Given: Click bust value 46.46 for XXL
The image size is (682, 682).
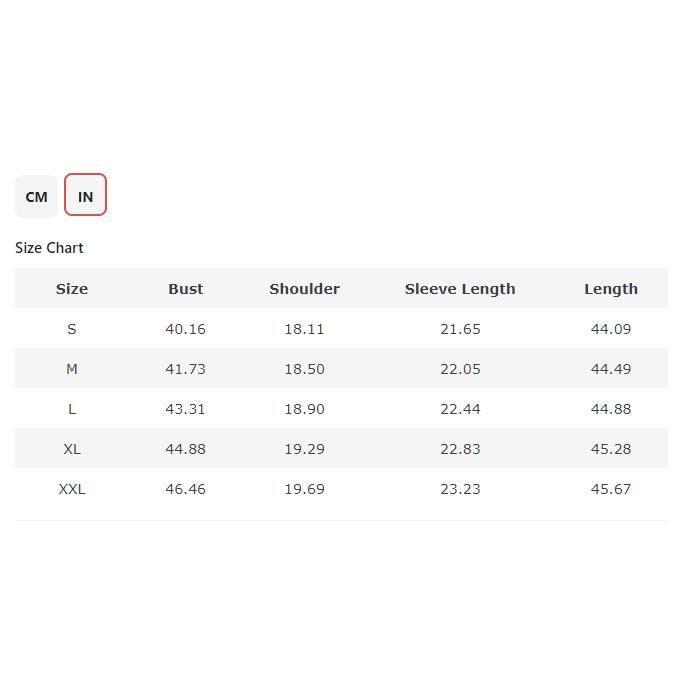Looking at the screenshot, I should (185, 489).
